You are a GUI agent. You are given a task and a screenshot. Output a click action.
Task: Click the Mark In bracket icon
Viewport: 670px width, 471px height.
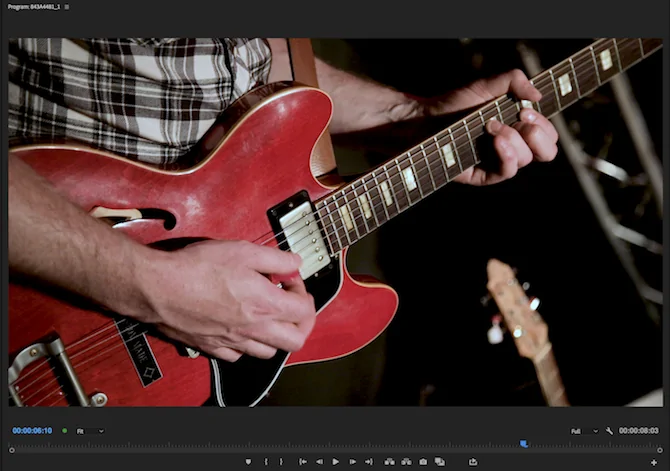pyautogui.click(x=266, y=462)
